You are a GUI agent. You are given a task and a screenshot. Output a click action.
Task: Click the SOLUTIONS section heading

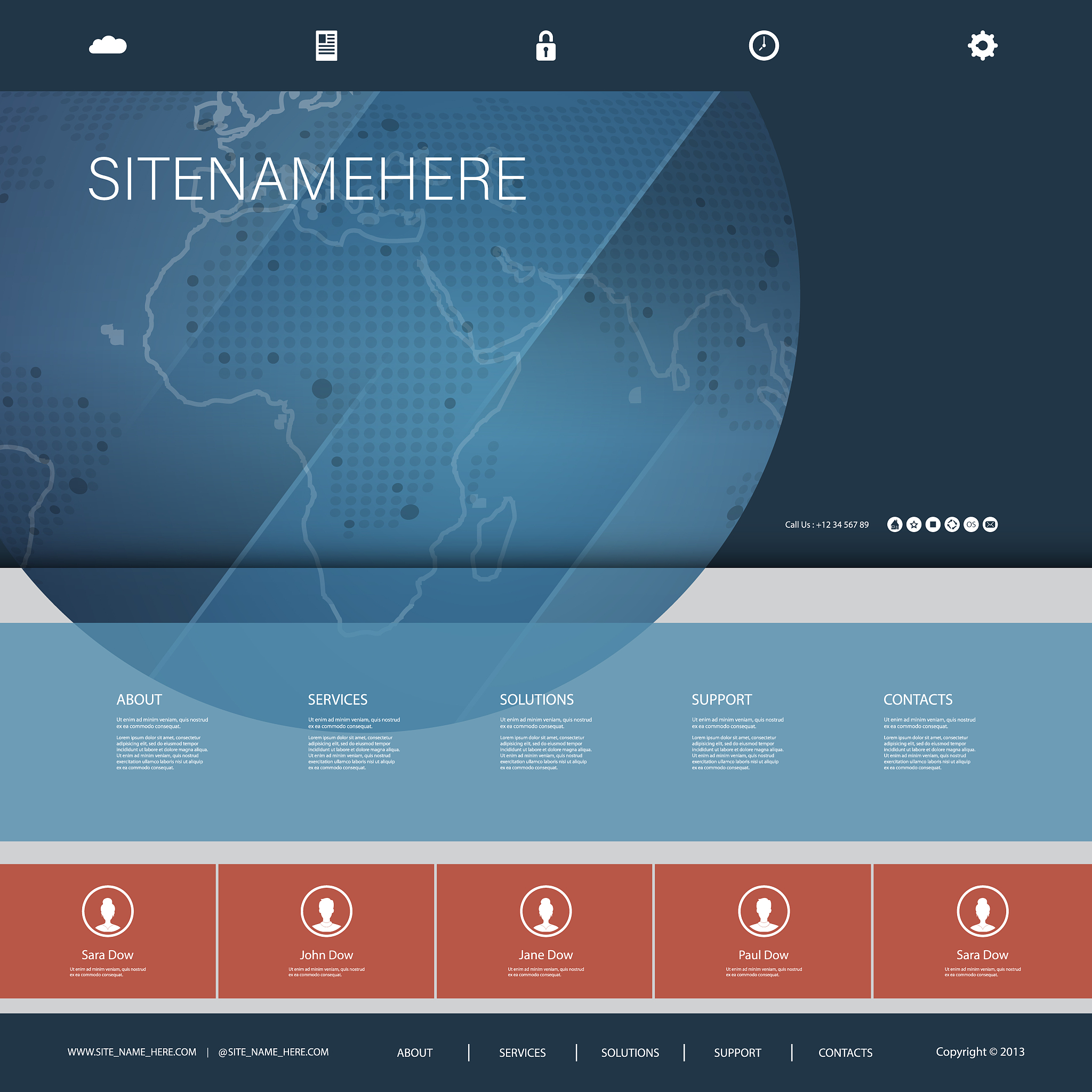pyautogui.click(x=536, y=700)
